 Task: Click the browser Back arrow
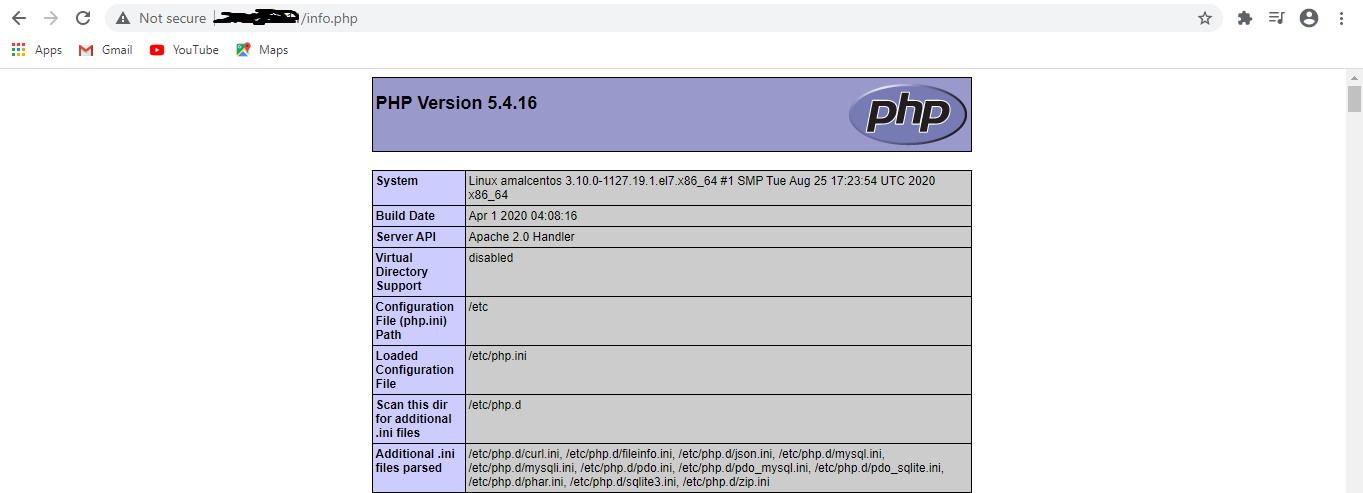coord(19,18)
